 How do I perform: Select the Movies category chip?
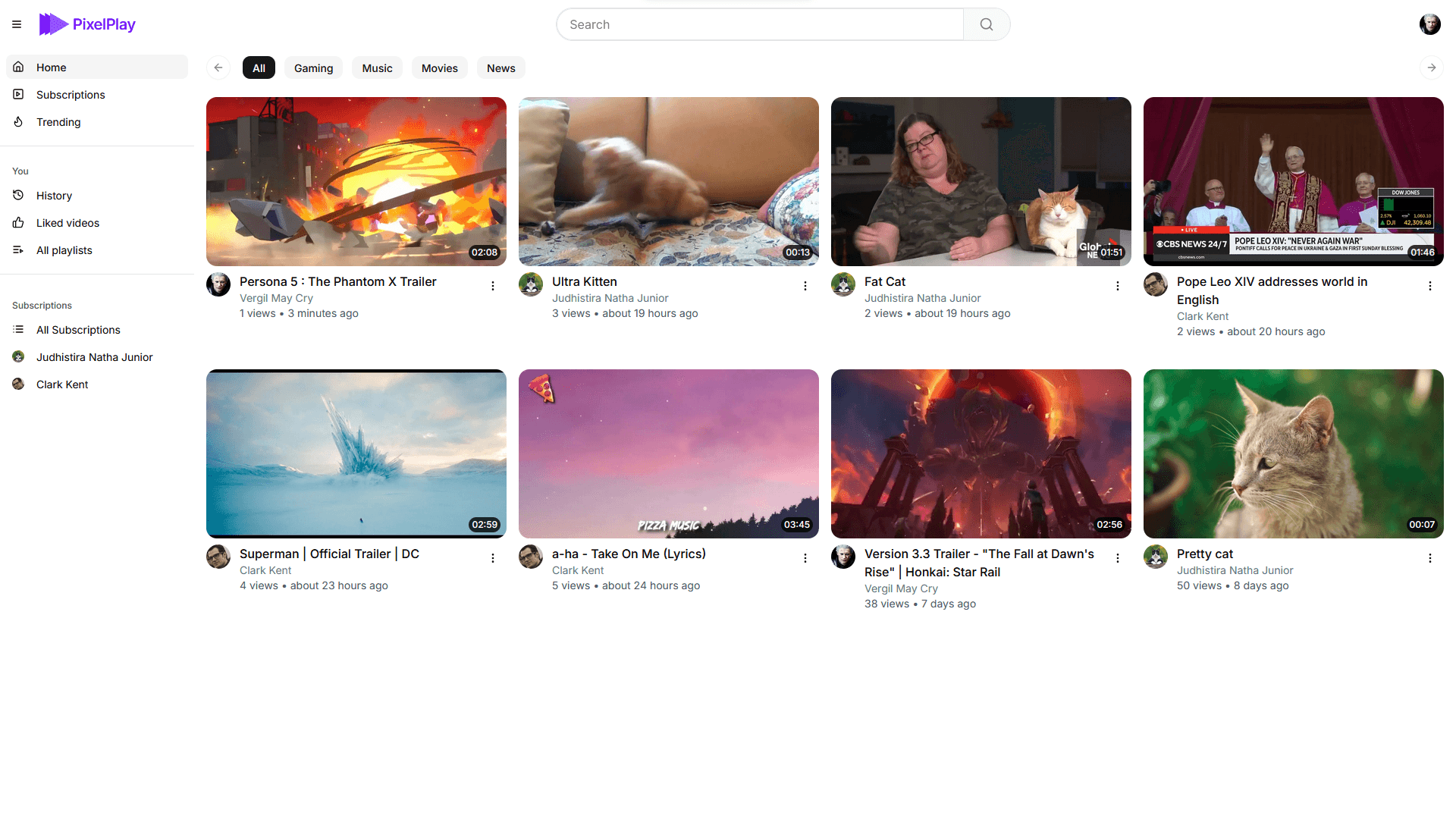tap(440, 67)
